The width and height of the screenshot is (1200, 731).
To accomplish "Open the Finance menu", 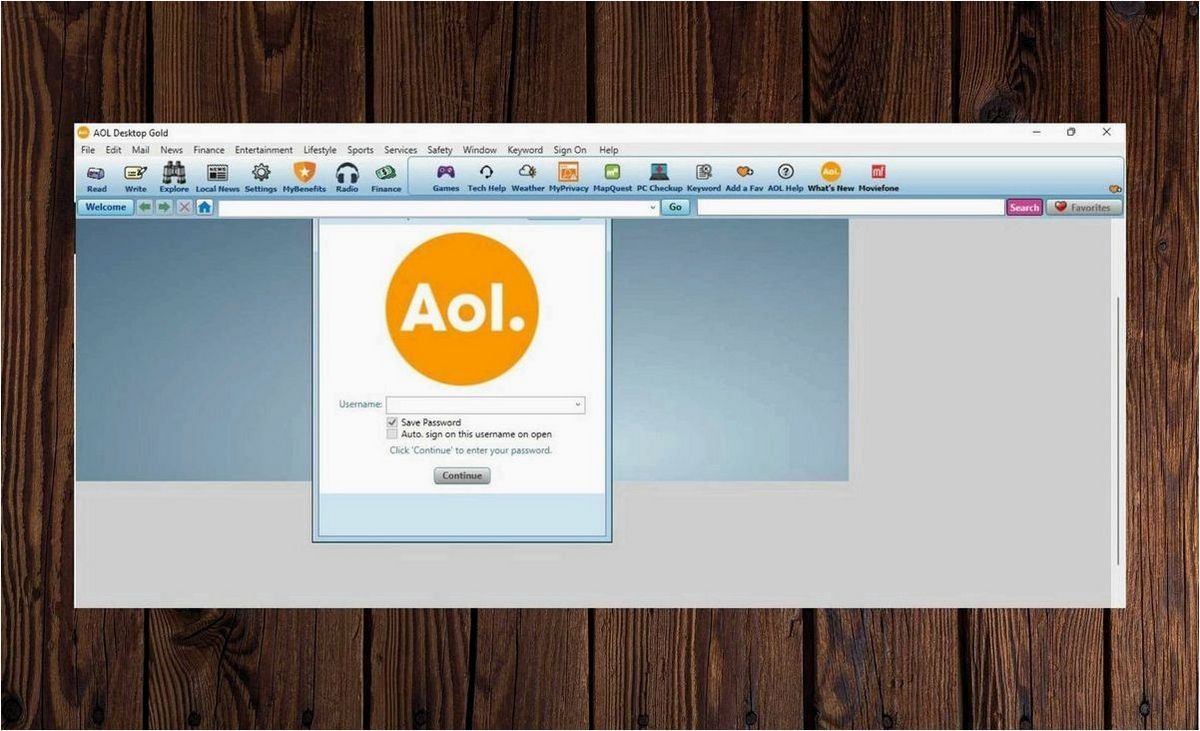I will [x=209, y=150].
